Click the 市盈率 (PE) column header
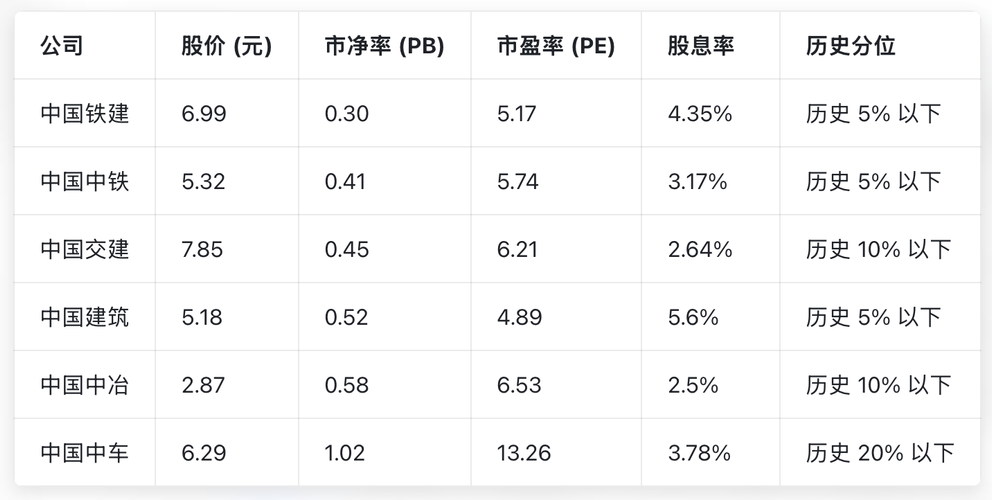 (x=555, y=46)
